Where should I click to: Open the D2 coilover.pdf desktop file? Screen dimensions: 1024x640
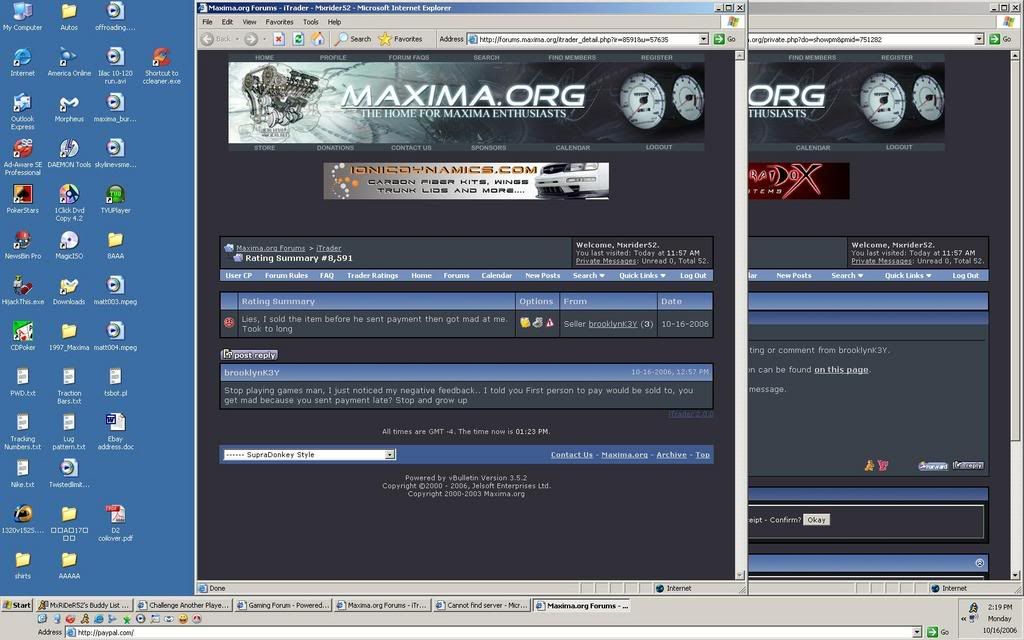[x=115, y=523]
